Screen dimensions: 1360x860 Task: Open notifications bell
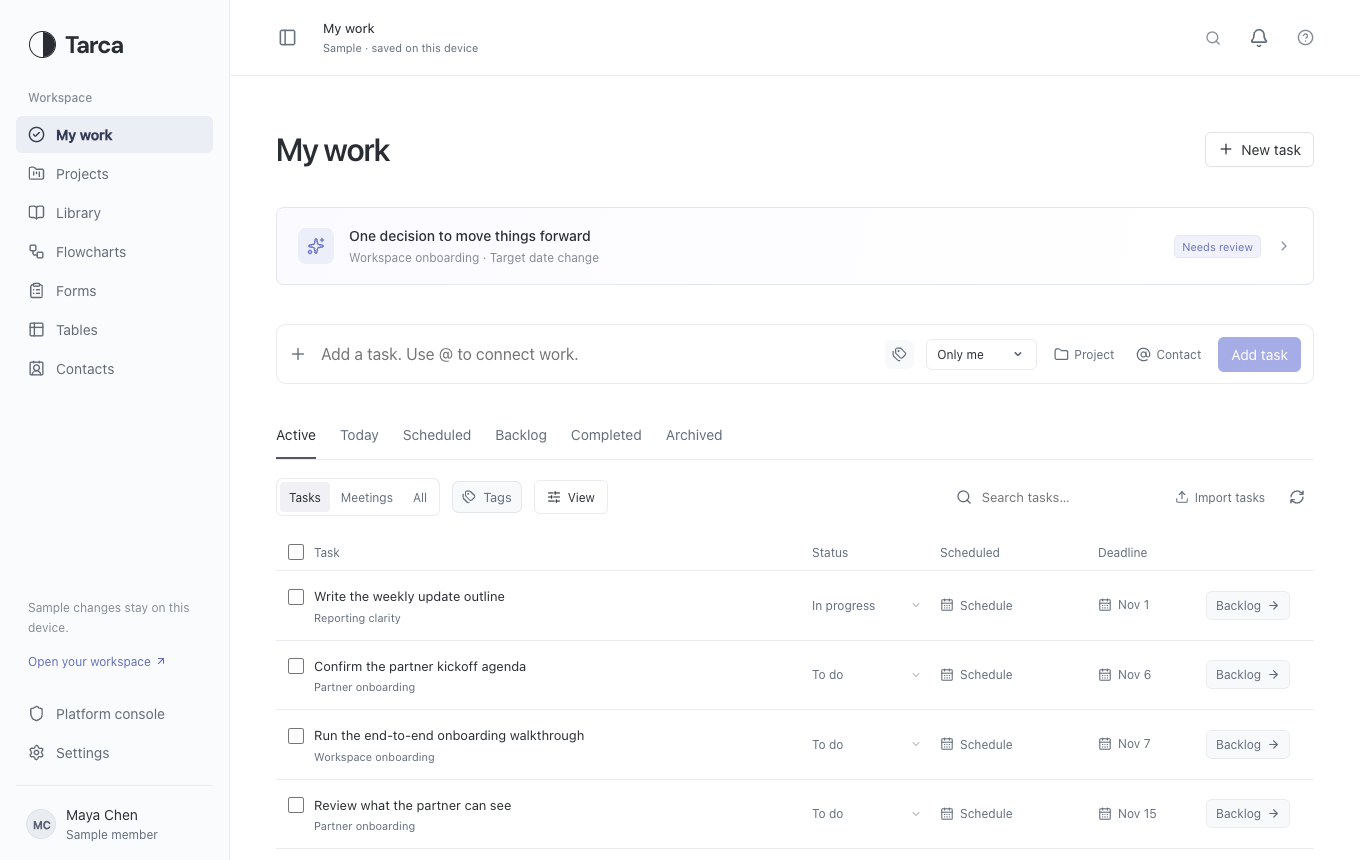(1259, 38)
